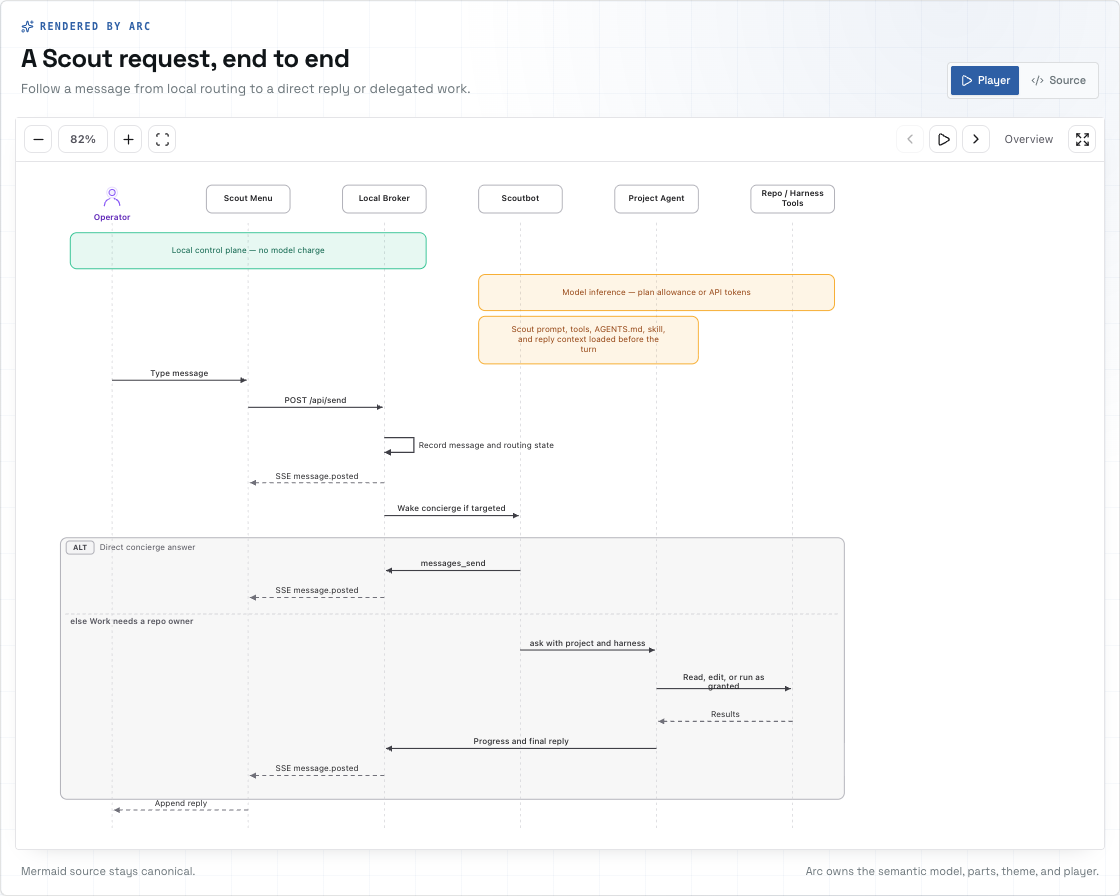The height and width of the screenshot is (896, 1120).
Task: Click the 'Type message' arrow label
Action: point(179,373)
